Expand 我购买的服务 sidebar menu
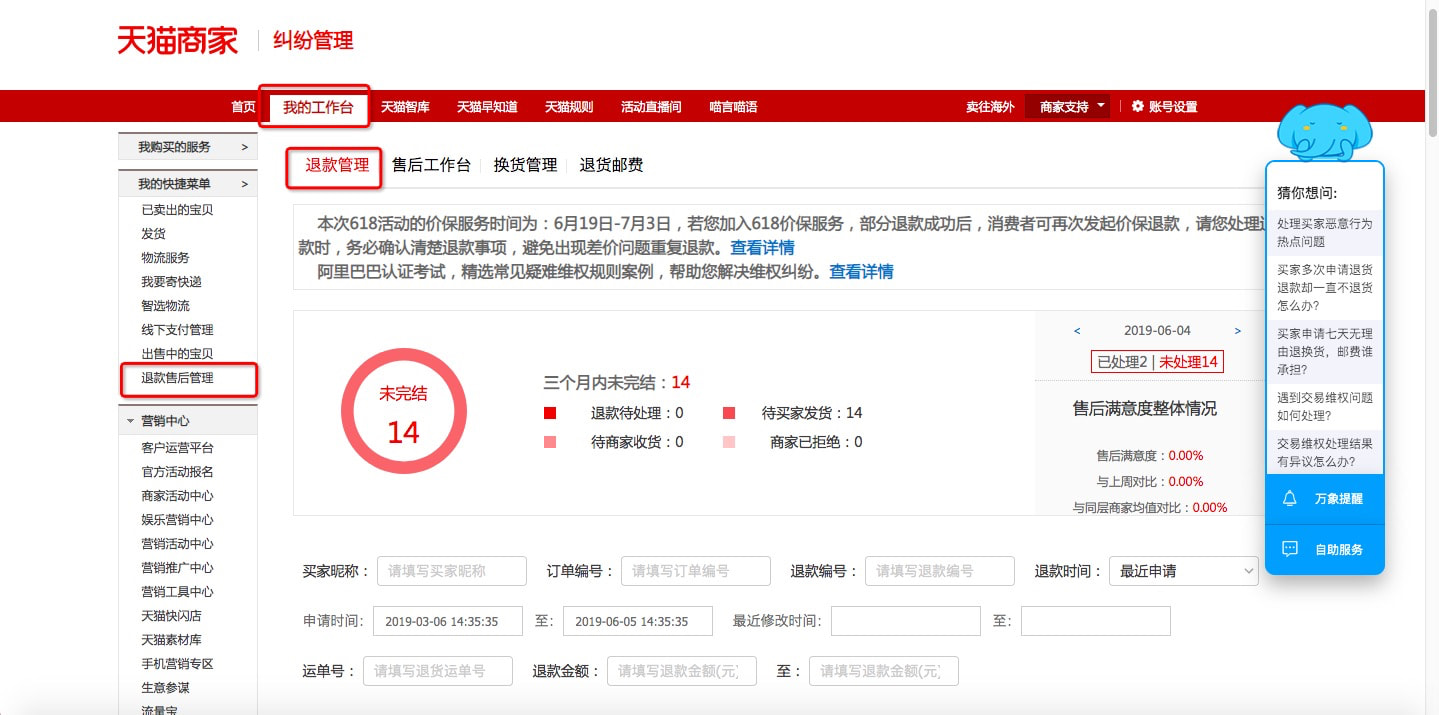Viewport: 1439px width, 715px height. pos(187,147)
